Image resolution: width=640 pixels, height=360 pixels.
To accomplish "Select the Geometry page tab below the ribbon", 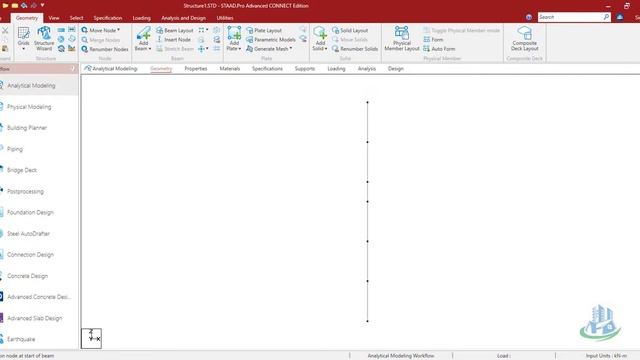I will [161, 69].
